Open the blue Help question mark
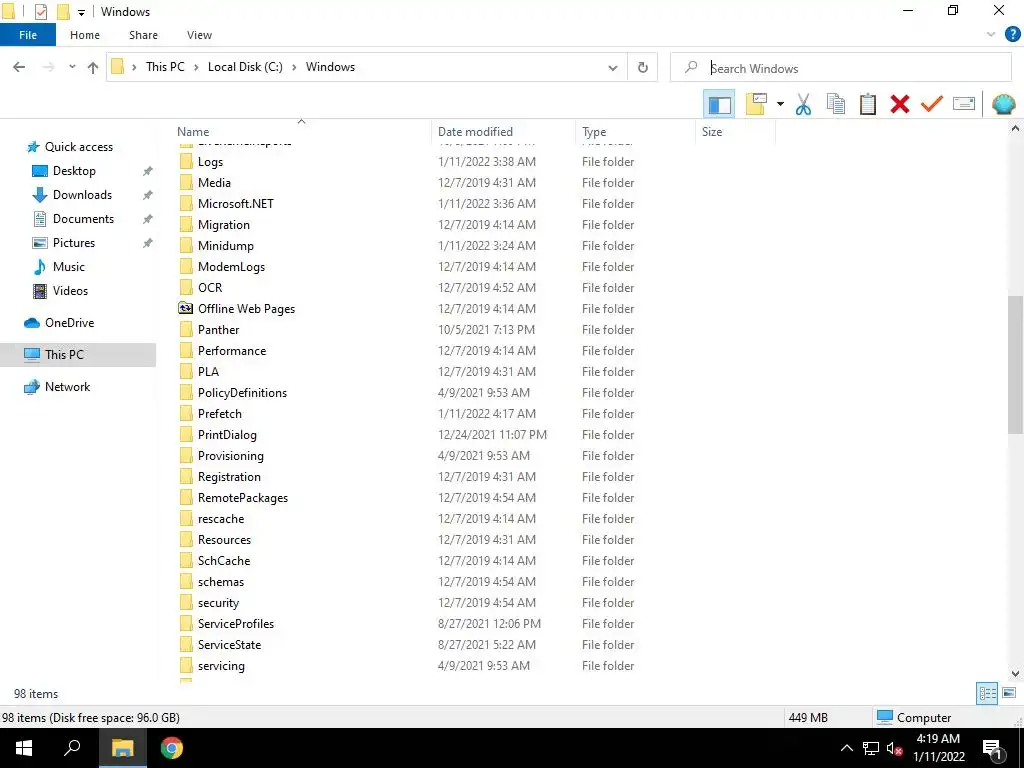Viewport: 1024px width, 768px height. (x=1012, y=35)
